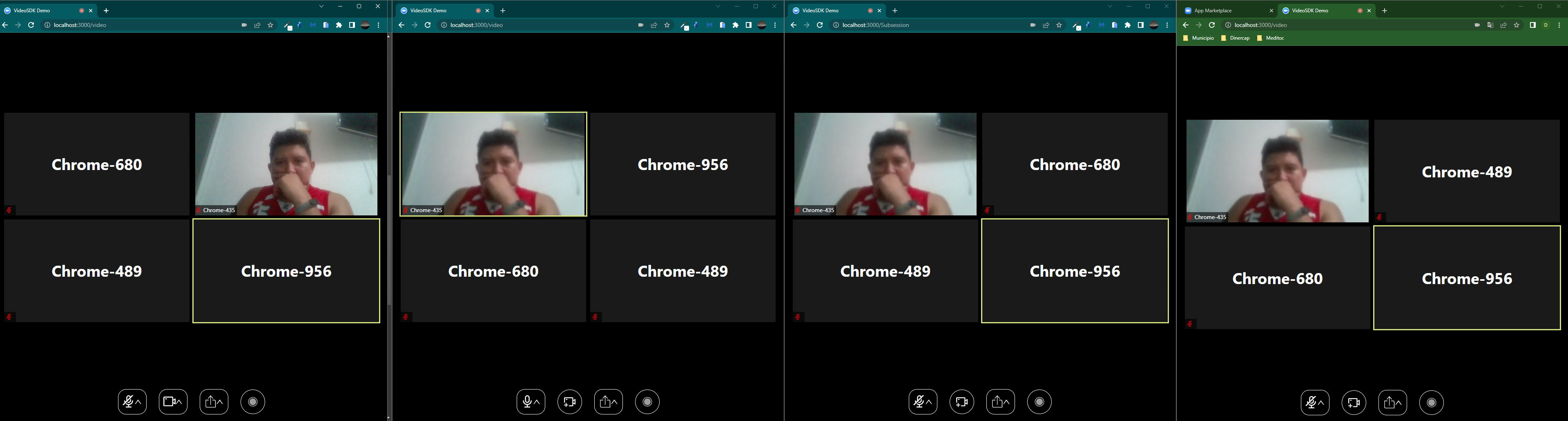Close the App Marketplace tab
Viewport: 1568px width, 421px height.
pos(1271,10)
